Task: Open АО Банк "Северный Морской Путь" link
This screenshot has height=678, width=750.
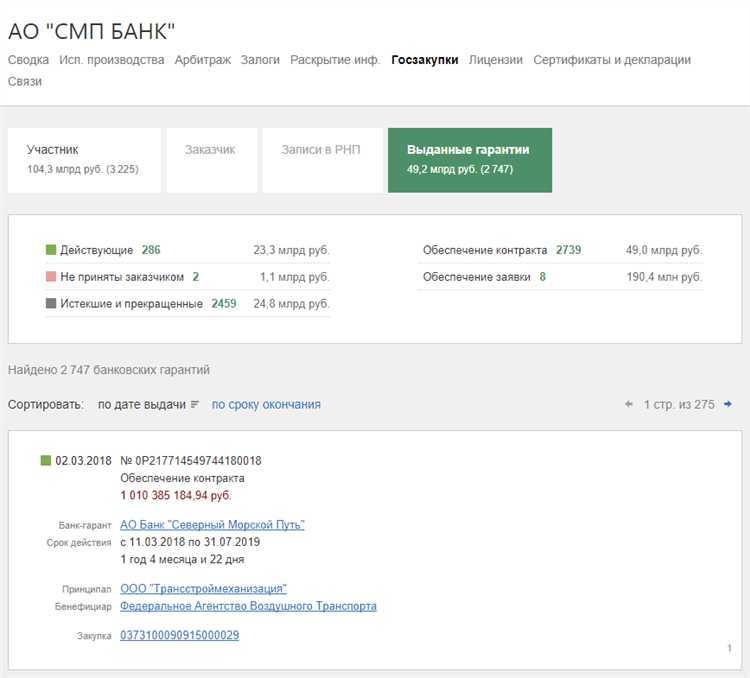Action: pos(212,524)
